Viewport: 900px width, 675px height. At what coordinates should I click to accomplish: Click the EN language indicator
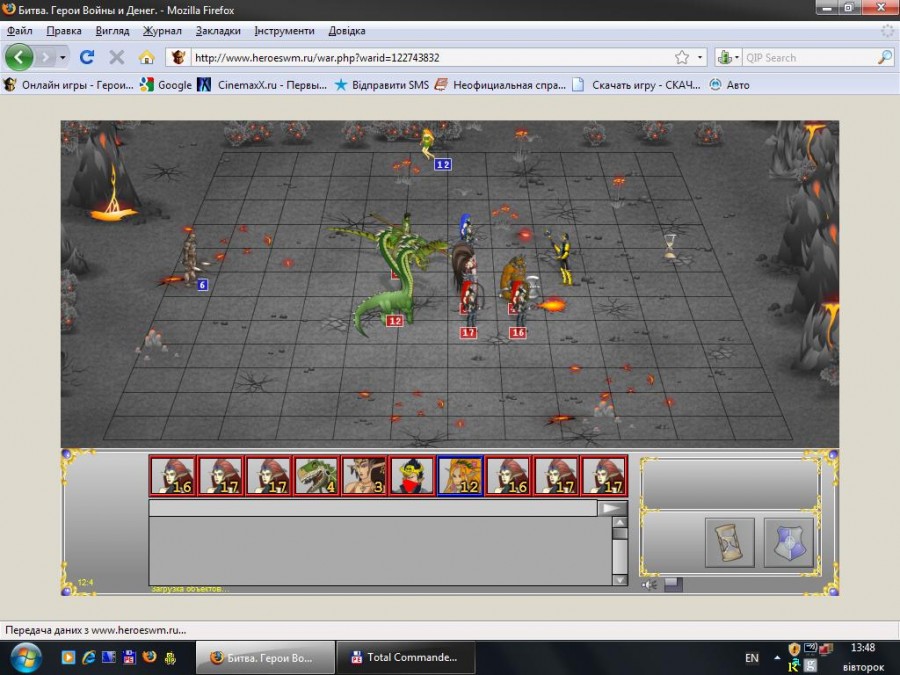[751, 658]
